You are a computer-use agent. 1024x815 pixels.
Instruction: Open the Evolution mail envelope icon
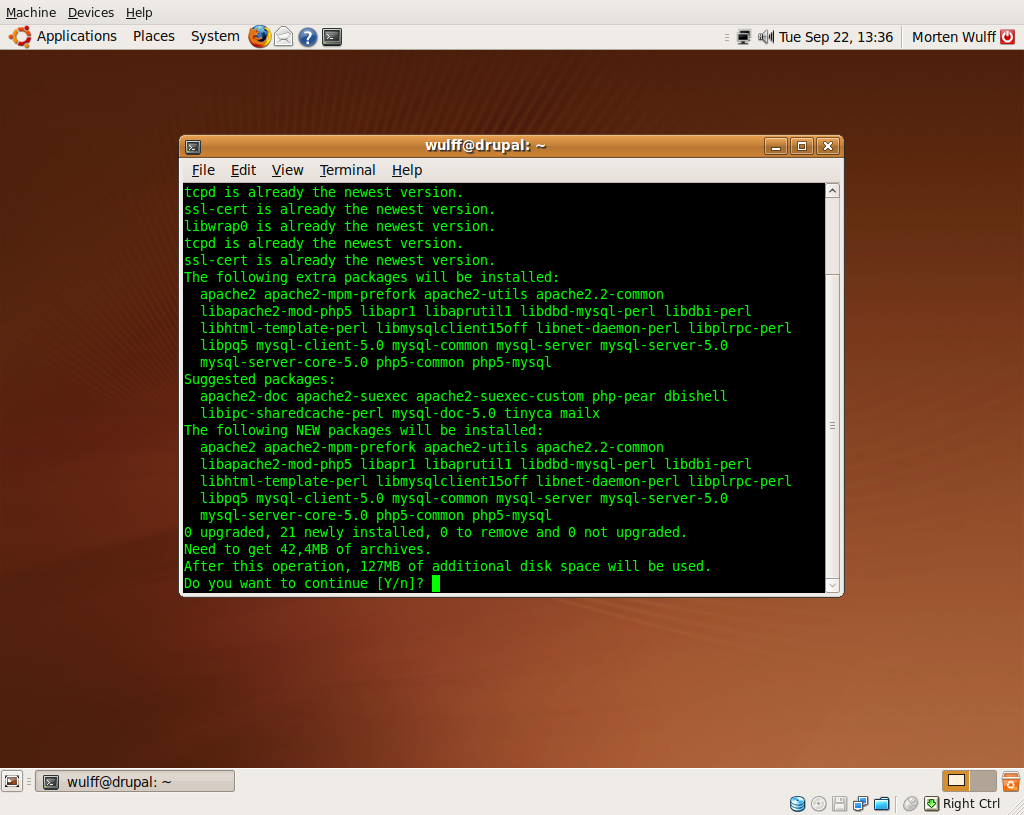click(x=283, y=37)
